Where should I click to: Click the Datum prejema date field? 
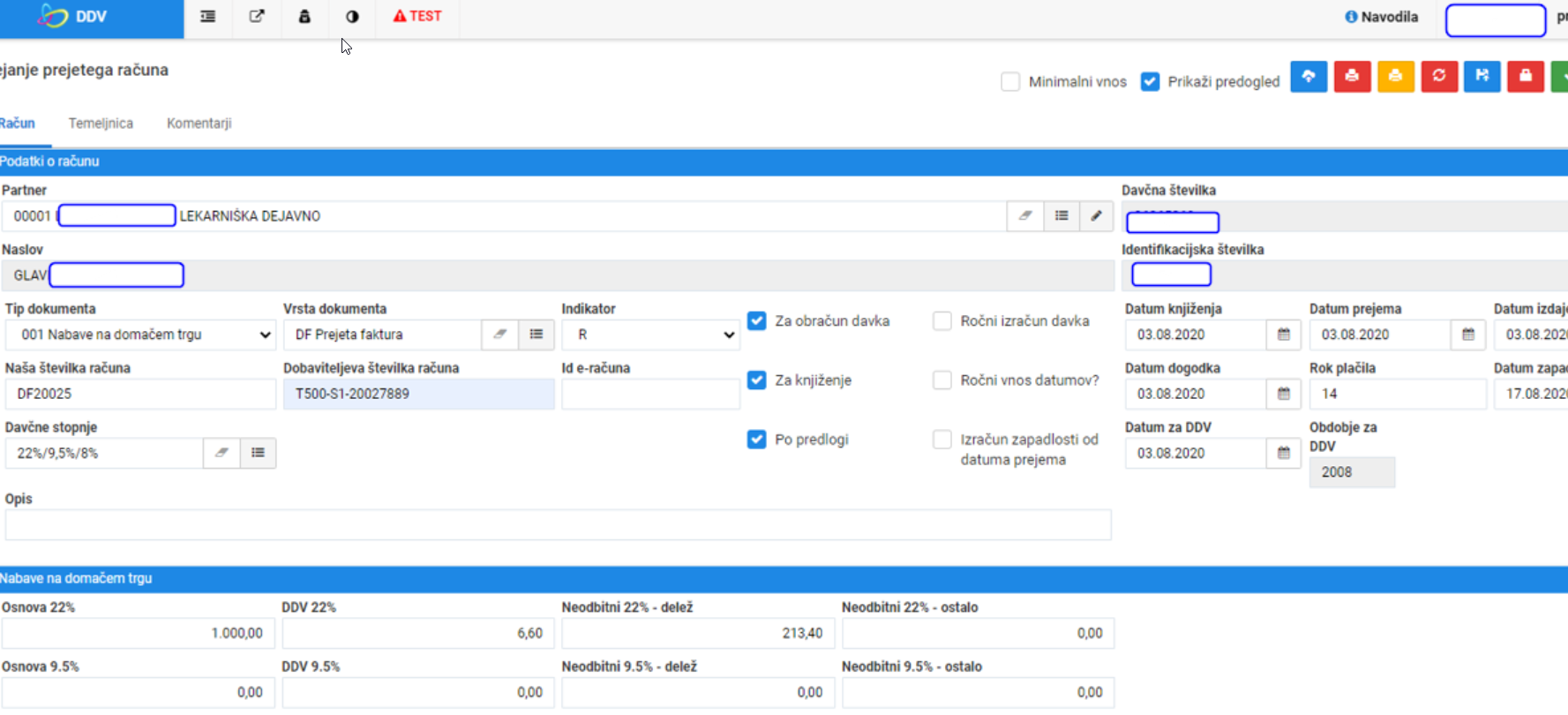point(1380,335)
